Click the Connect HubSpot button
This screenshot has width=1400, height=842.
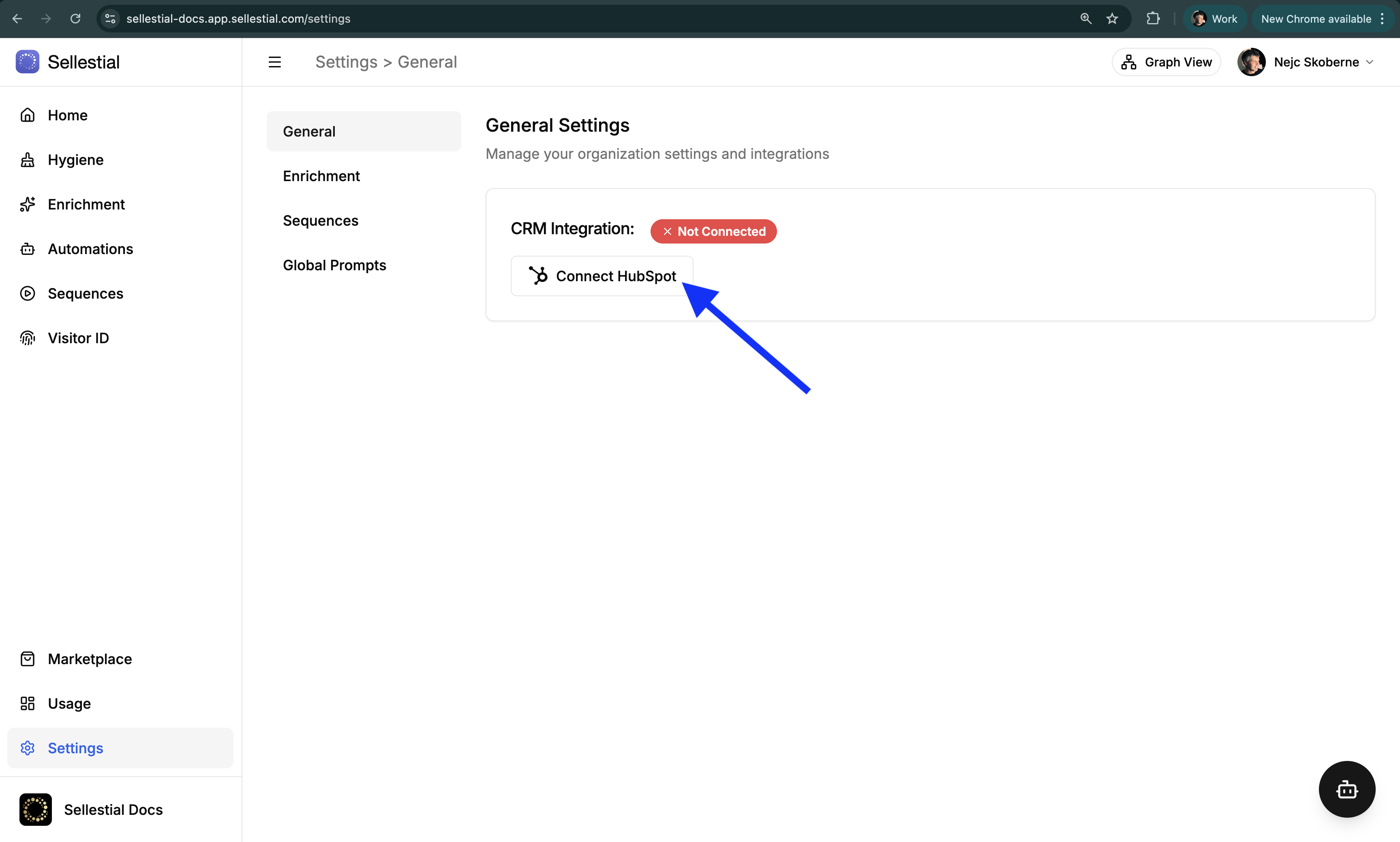(x=602, y=276)
